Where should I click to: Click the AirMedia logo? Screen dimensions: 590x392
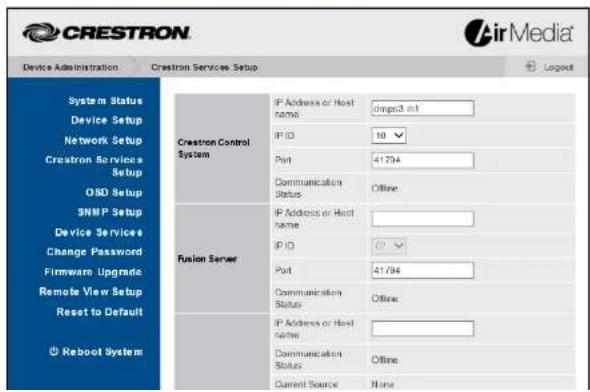point(519,33)
